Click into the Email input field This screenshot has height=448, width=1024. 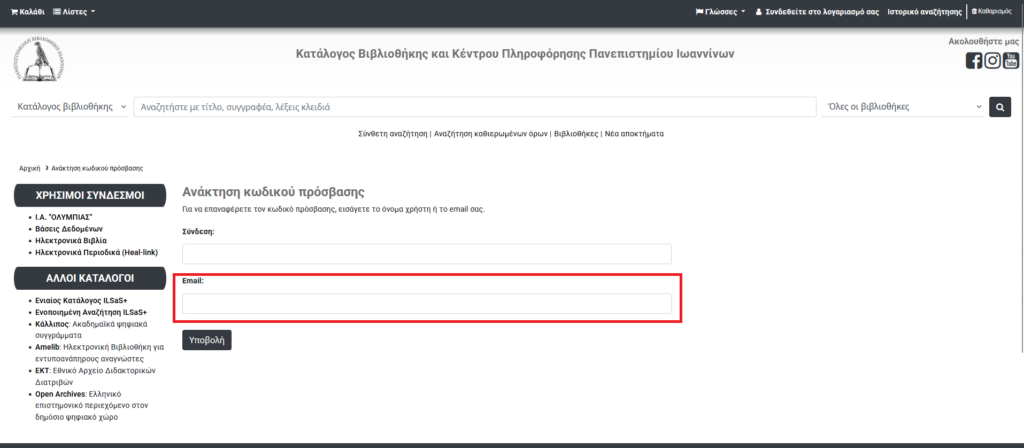[426, 303]
